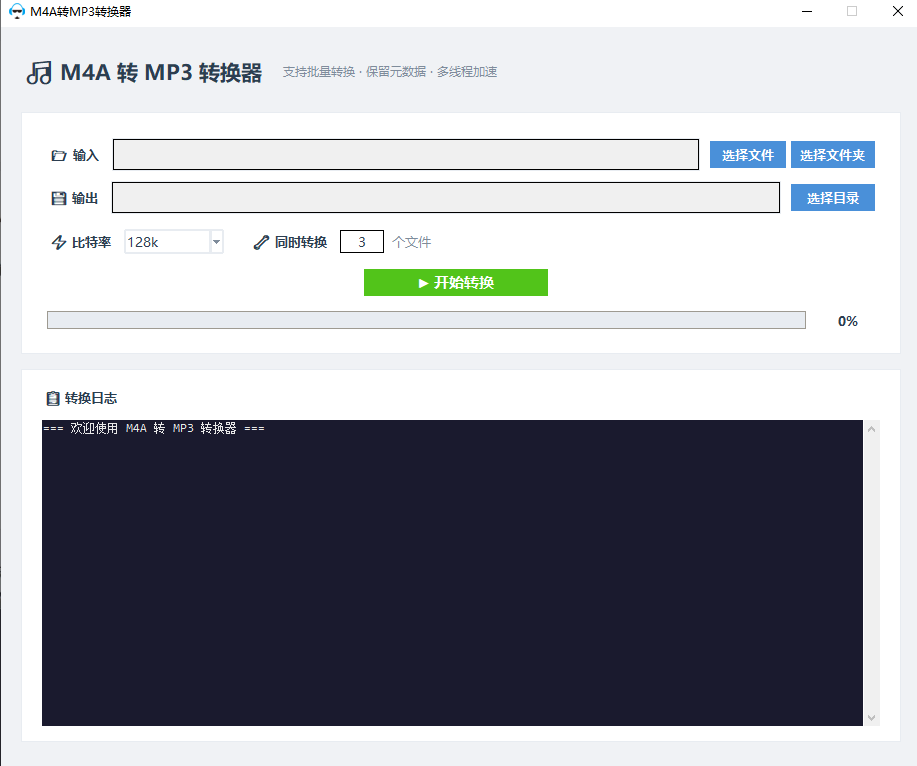Select the 128k bitrate combo box
Screen dimensions: 917x766
(x=174, y=241)
